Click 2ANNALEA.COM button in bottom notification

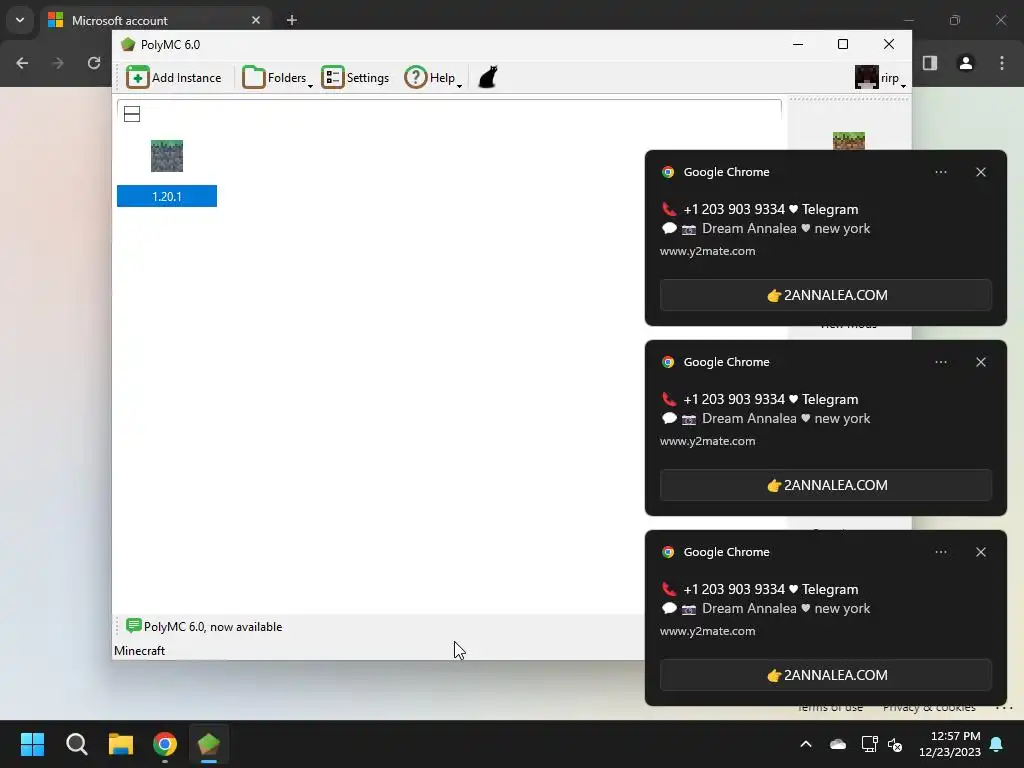[x=825, y=675]
